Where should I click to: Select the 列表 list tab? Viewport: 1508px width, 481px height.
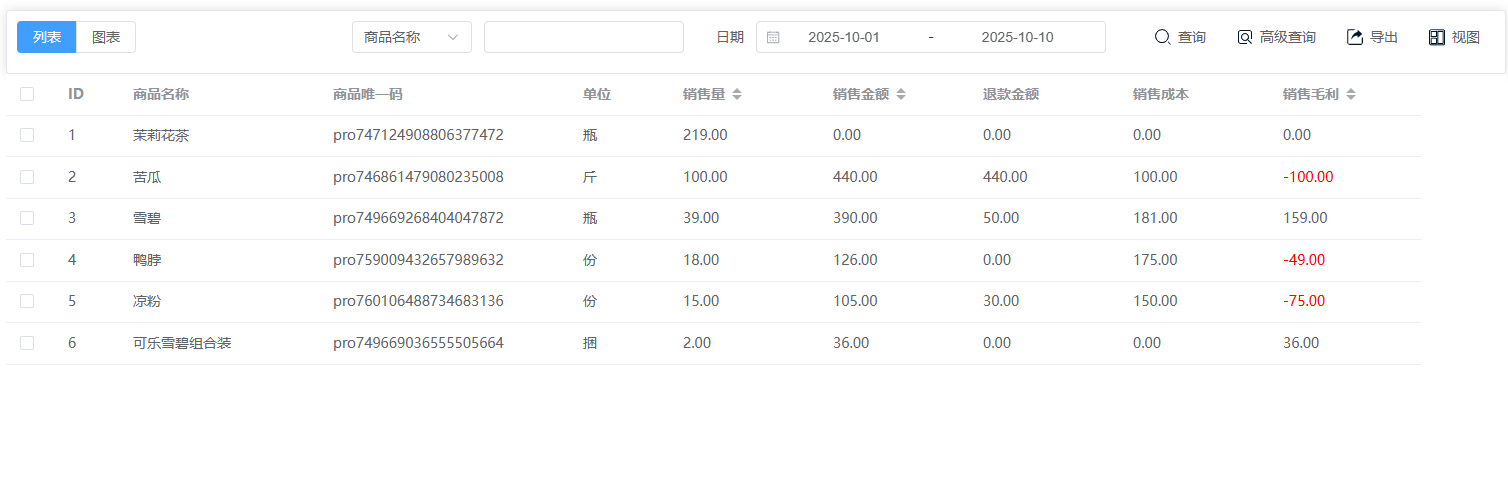pyautogui.click(x=47, y=37)
